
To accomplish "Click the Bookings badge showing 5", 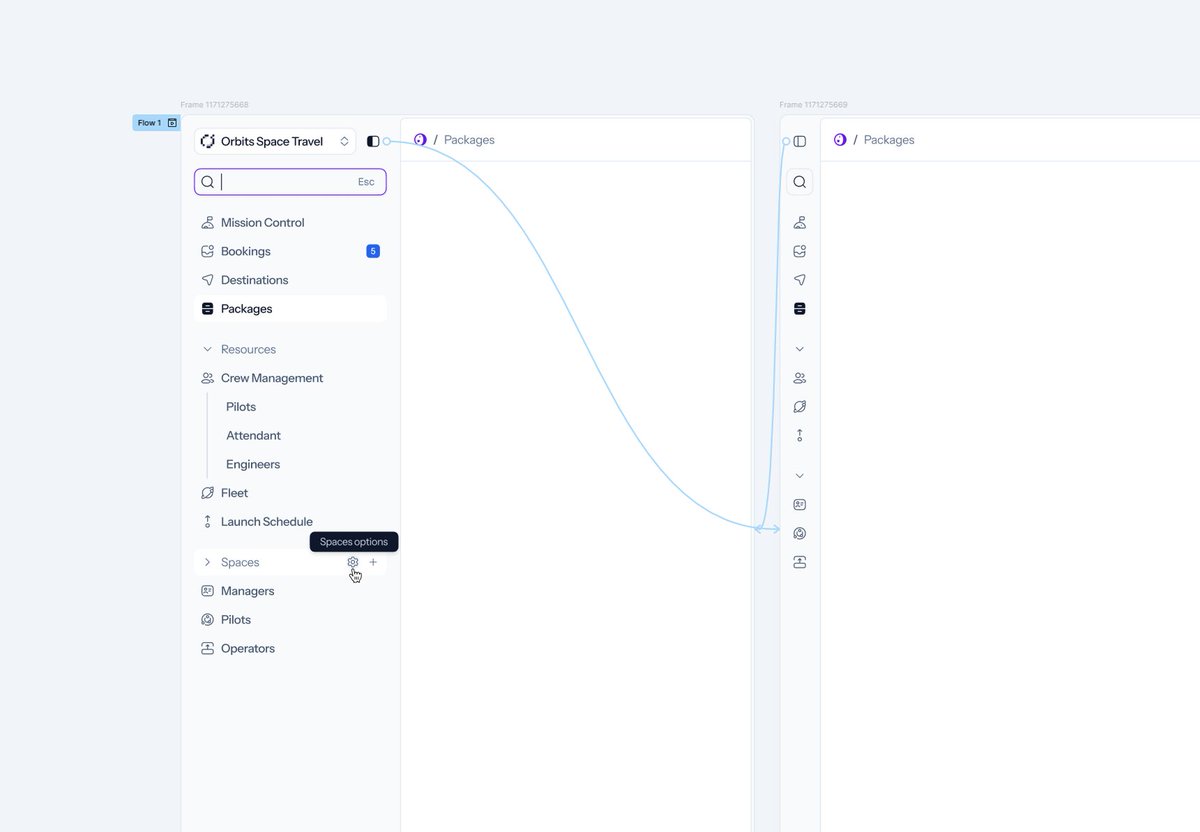I will [373, 251].
